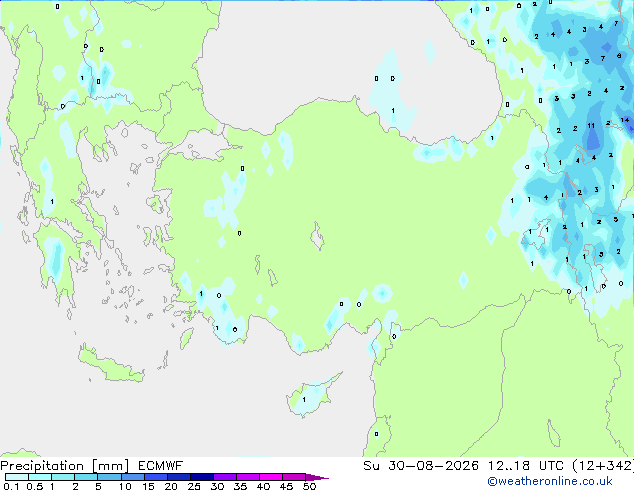Click the '35' legend scale label
Viewport: 634px width, 490px height.
tap(240, 486)
